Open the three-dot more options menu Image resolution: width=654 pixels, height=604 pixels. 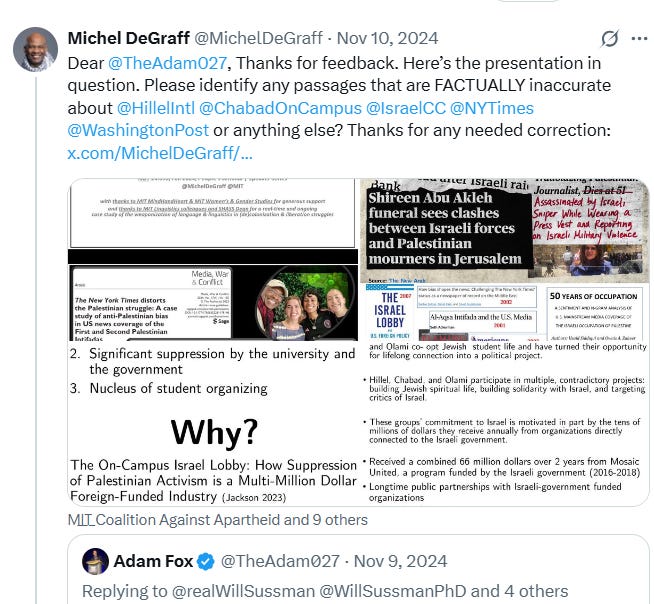click(640, 39)
